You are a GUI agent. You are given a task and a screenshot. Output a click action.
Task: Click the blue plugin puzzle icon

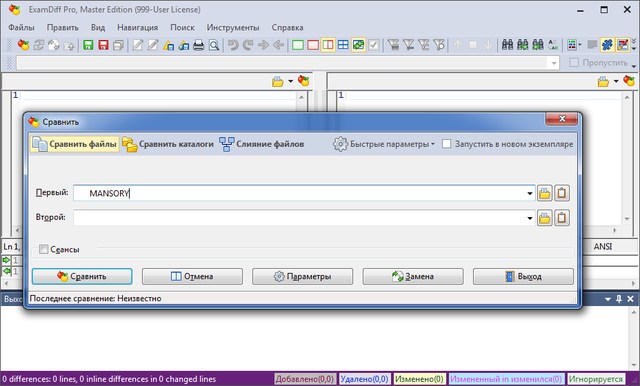point(607,44)
